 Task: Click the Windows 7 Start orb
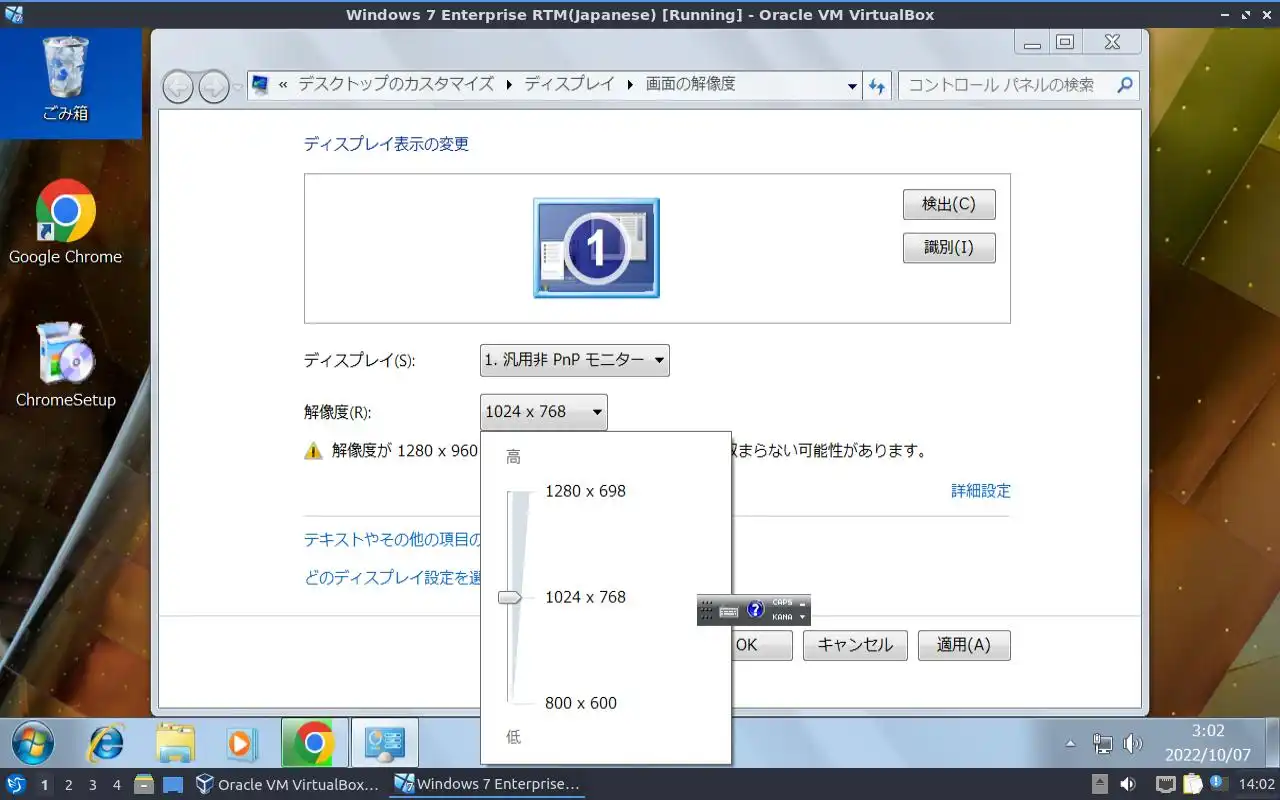click(32, 743)
